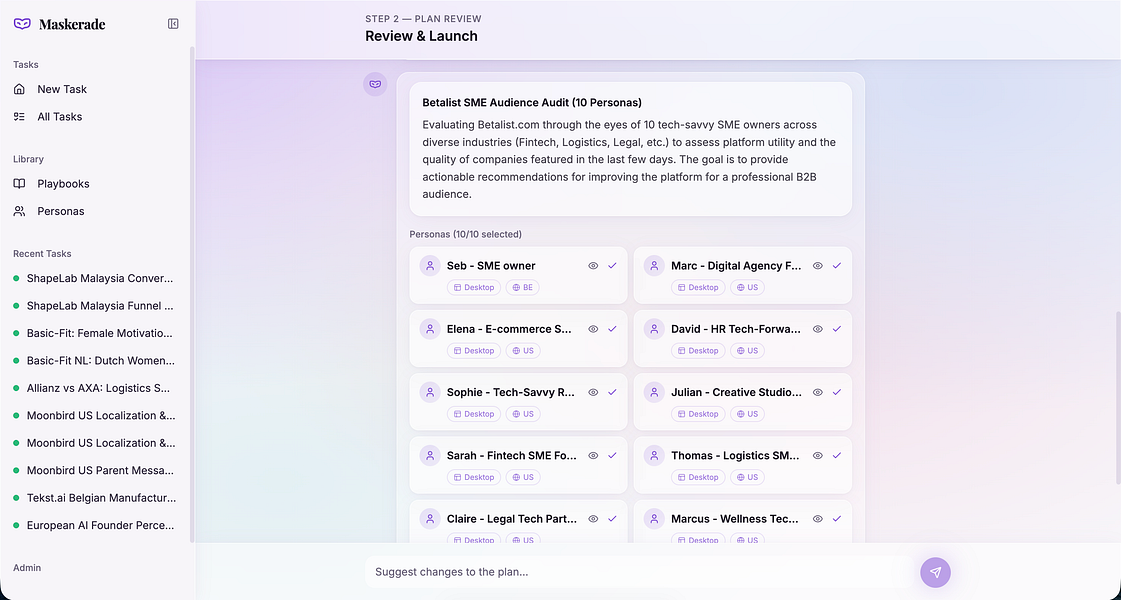Image resolution: width=1121 pixels, height=600 pixels.
Task: Preview Julian - Creative Studio persona eye icon
Action: pyautogui.click(x=818, y=392)
